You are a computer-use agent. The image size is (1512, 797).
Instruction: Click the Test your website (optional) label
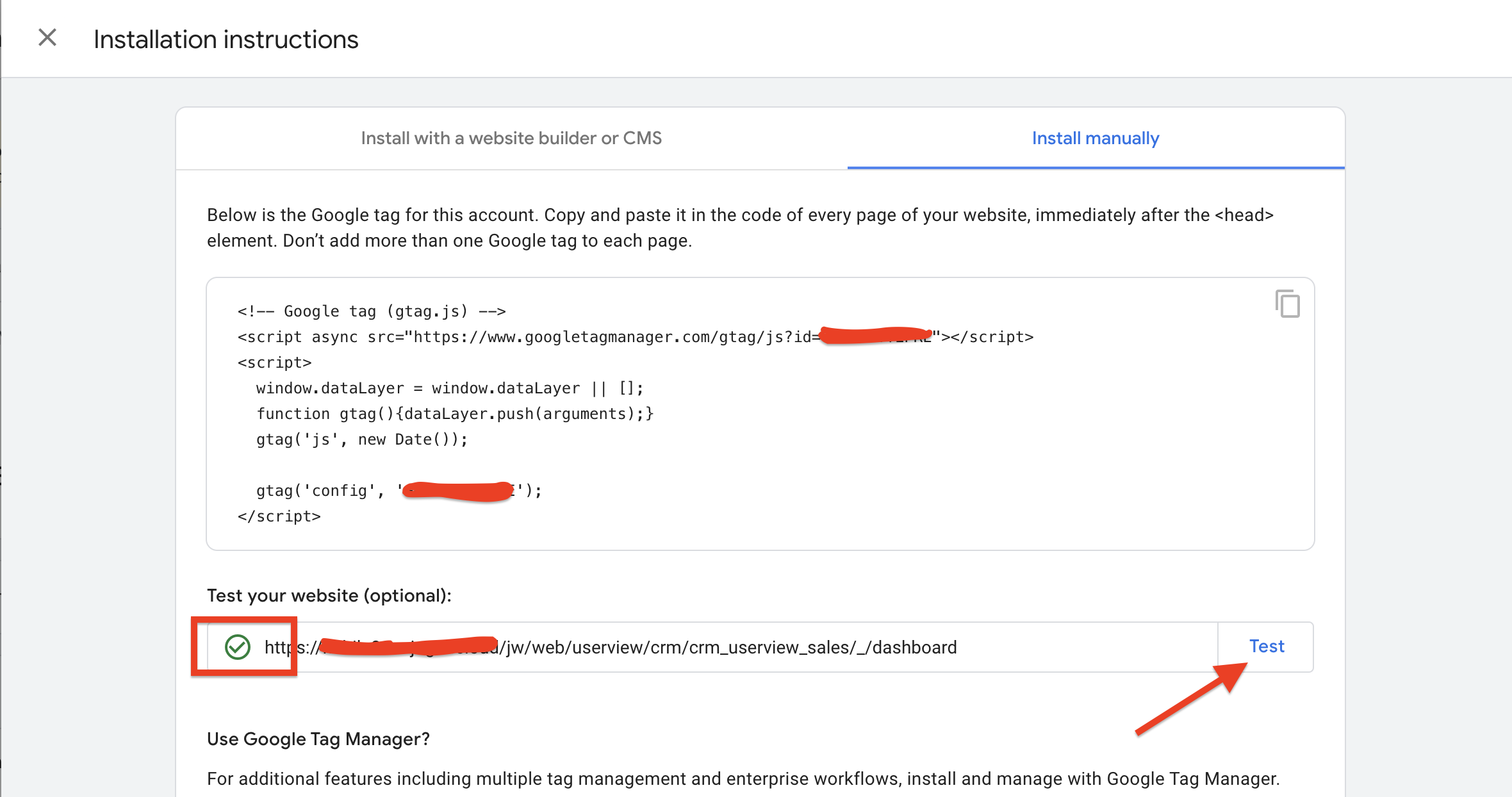point(329,596)
